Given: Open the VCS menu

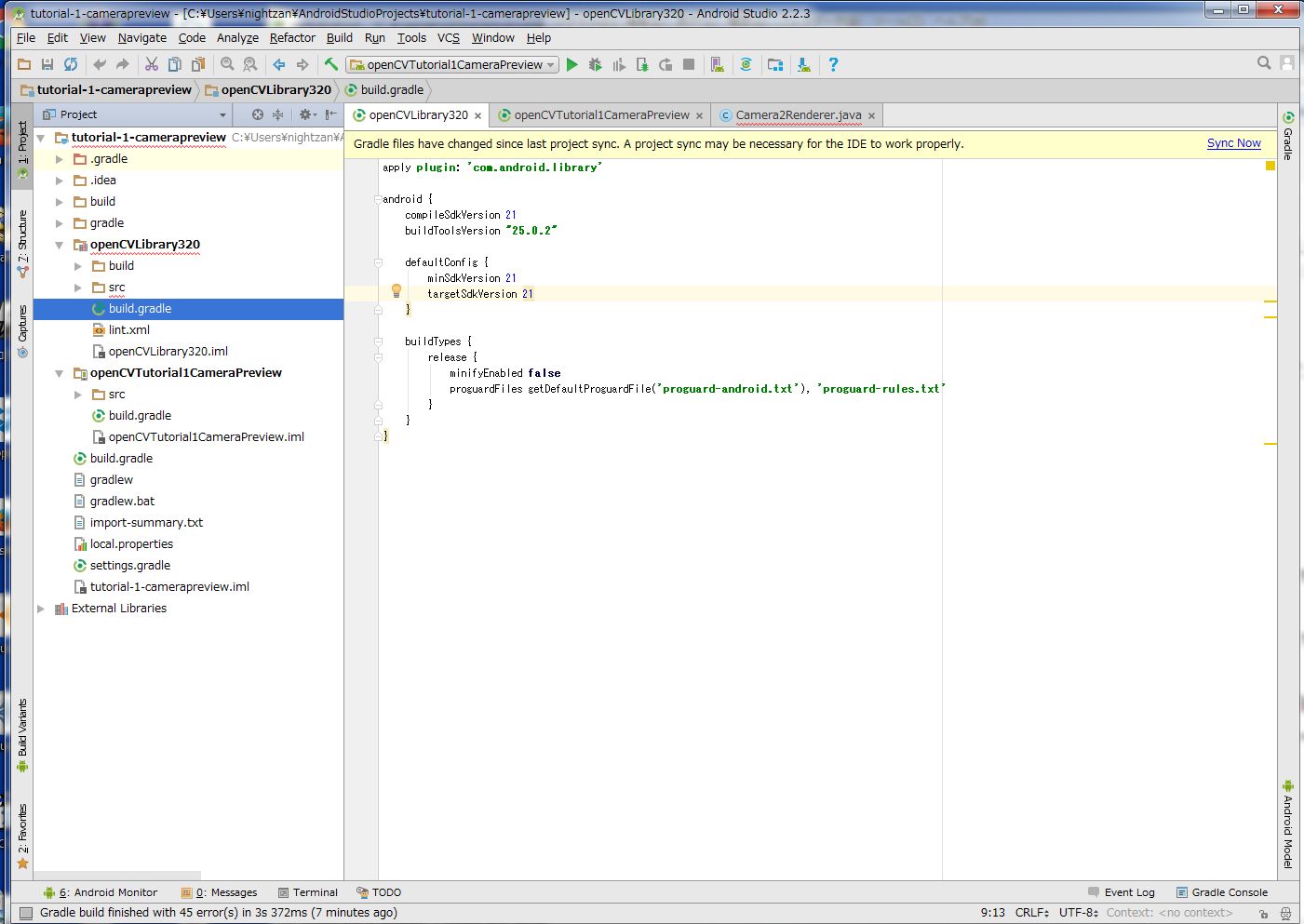Looking at the screenshot, I should tap(449, 38).
